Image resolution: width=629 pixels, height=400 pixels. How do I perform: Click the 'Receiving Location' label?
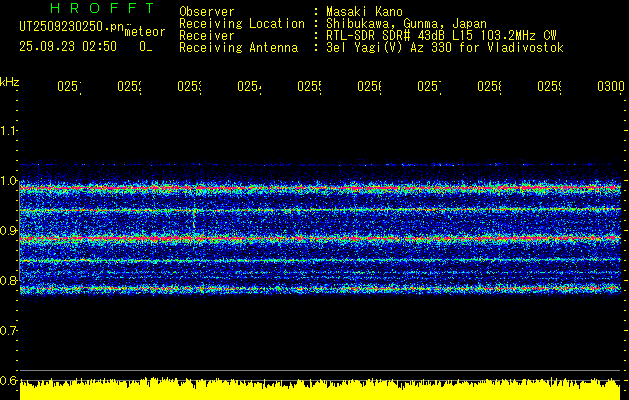pyautogui.click(x=242, y=24)
